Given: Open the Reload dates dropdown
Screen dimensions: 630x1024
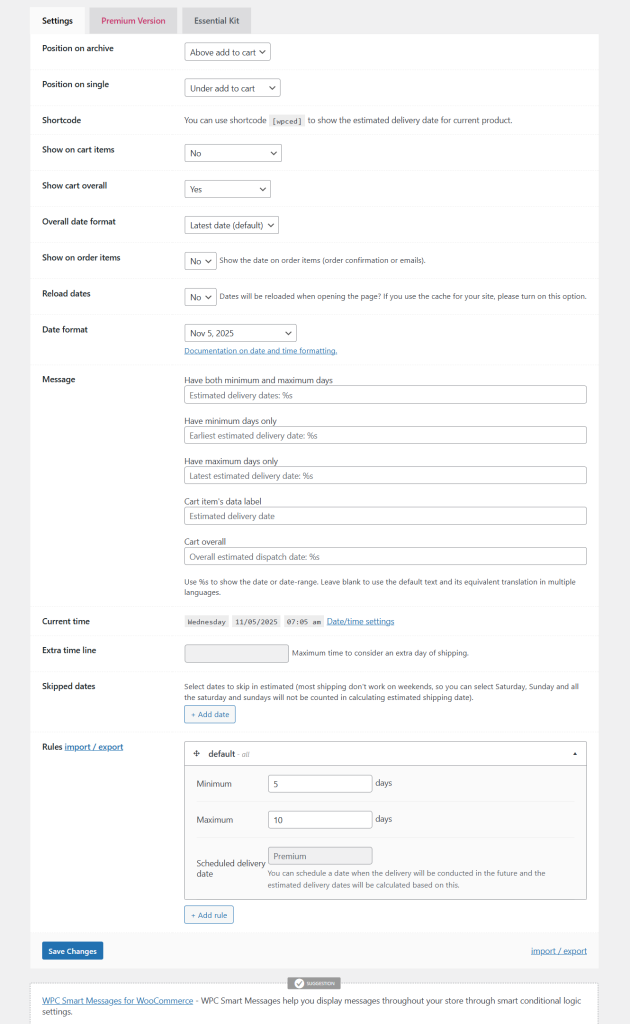Looking at the screenshot, I should [198, 294].
